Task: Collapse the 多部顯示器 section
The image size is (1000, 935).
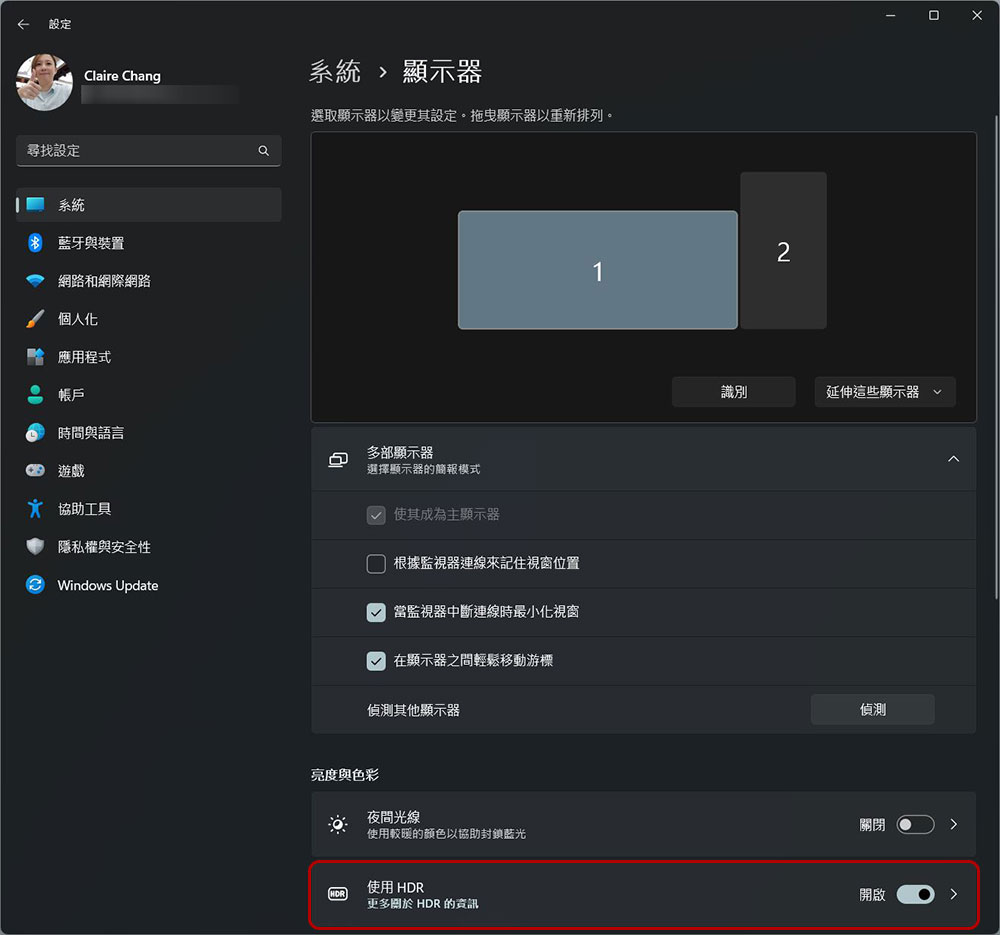Action: point(953,459)
